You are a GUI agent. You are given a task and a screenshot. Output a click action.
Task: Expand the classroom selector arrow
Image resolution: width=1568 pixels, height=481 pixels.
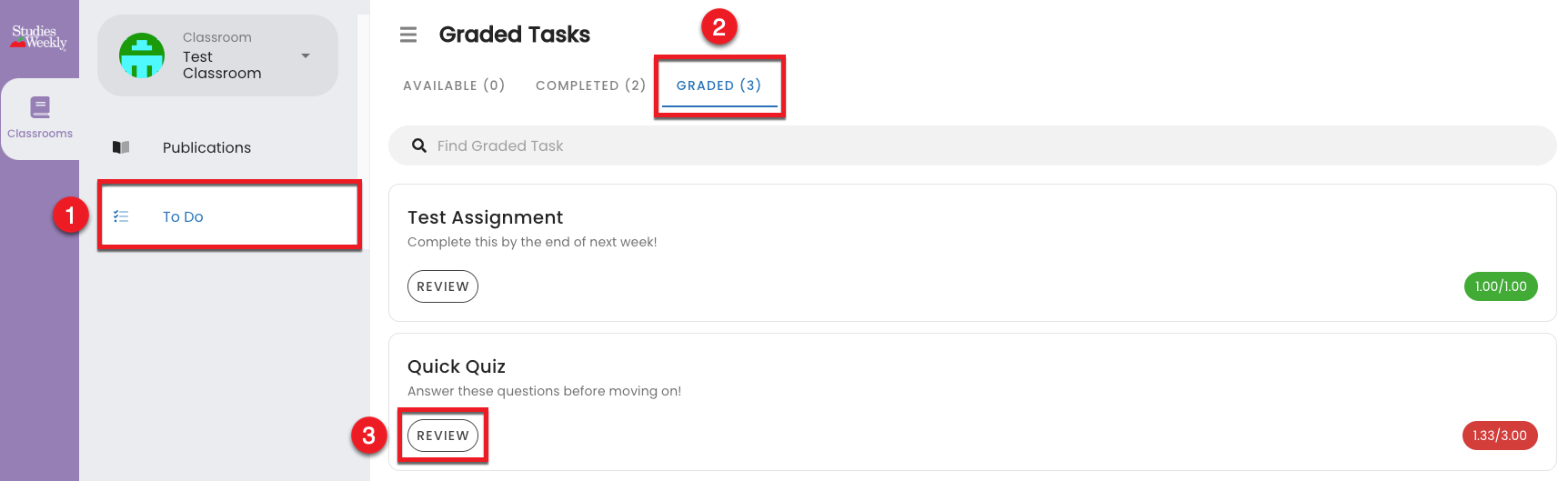click(306, 55)
